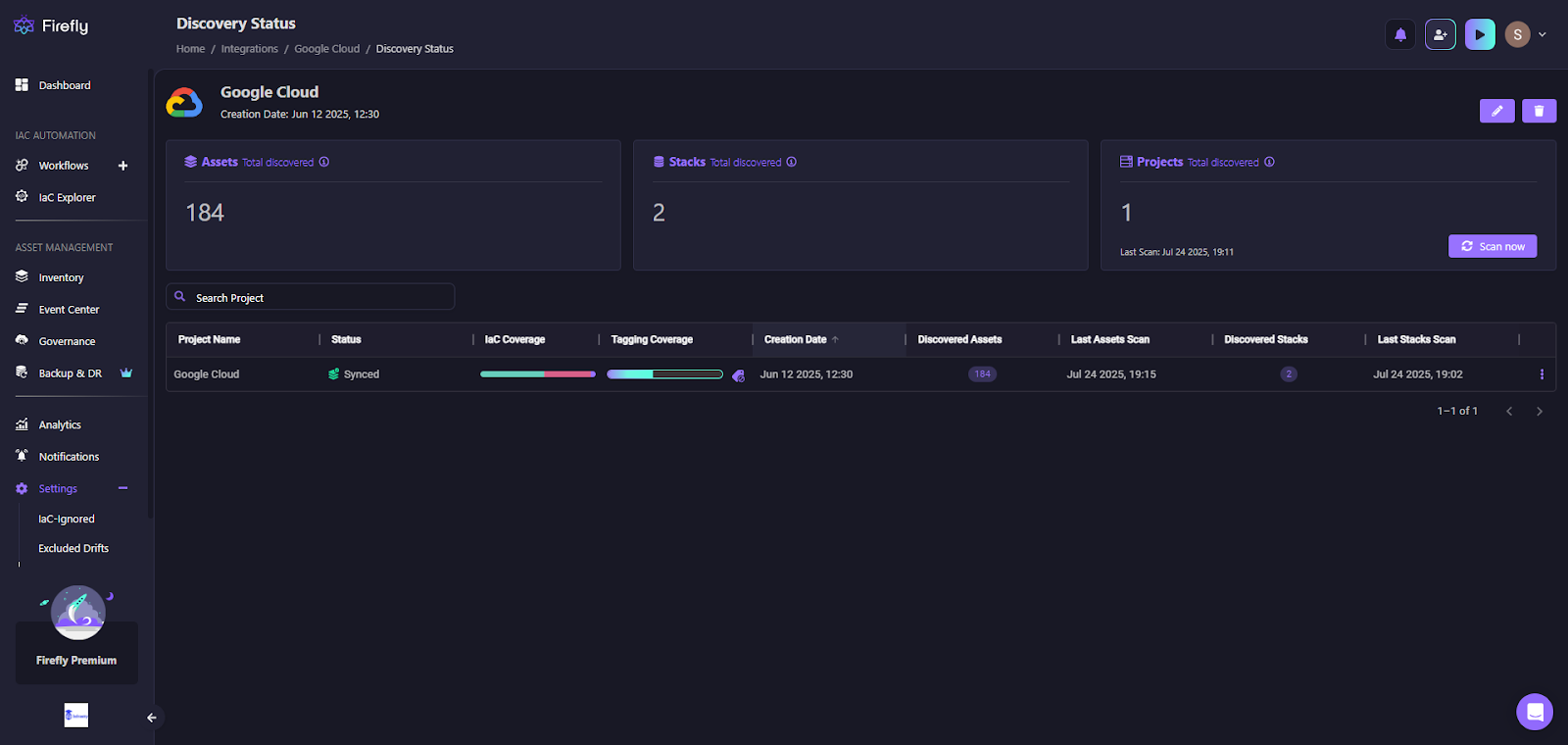Open Event Center
This screenshot has height=745, width=1568.
(x=69, y=309)
